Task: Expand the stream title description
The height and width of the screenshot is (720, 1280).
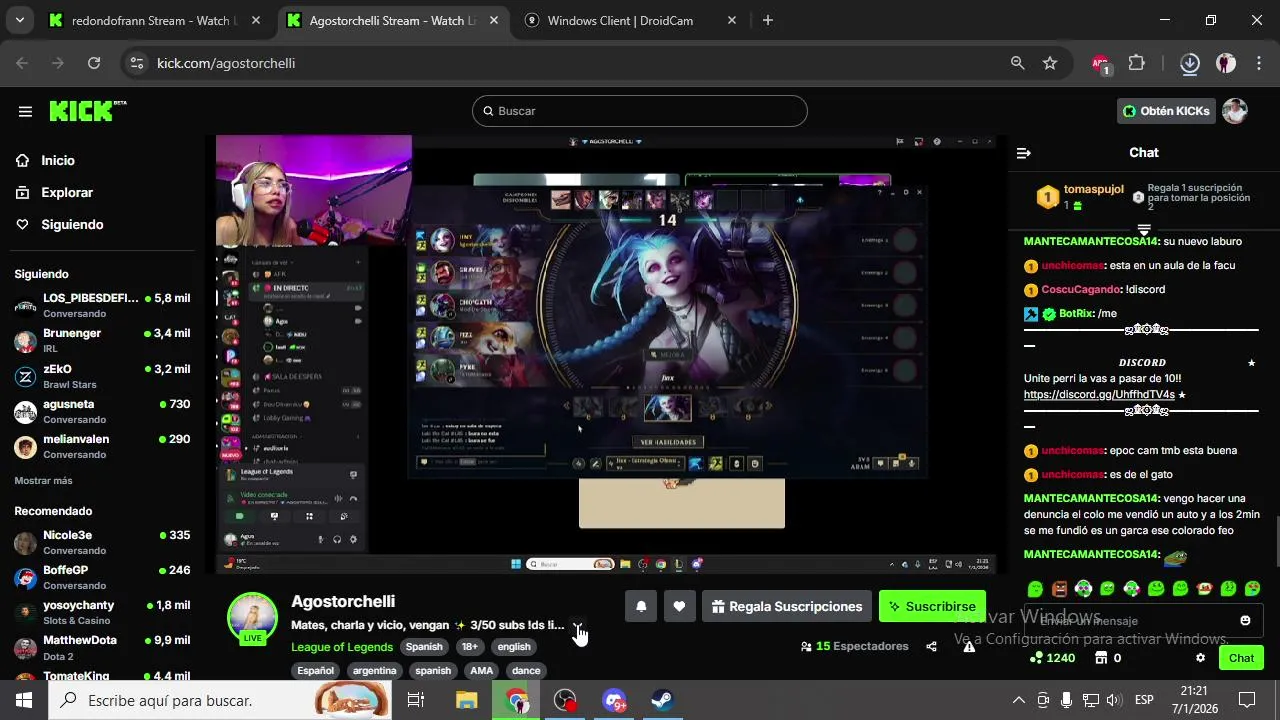Action: (x=577, y=626)
